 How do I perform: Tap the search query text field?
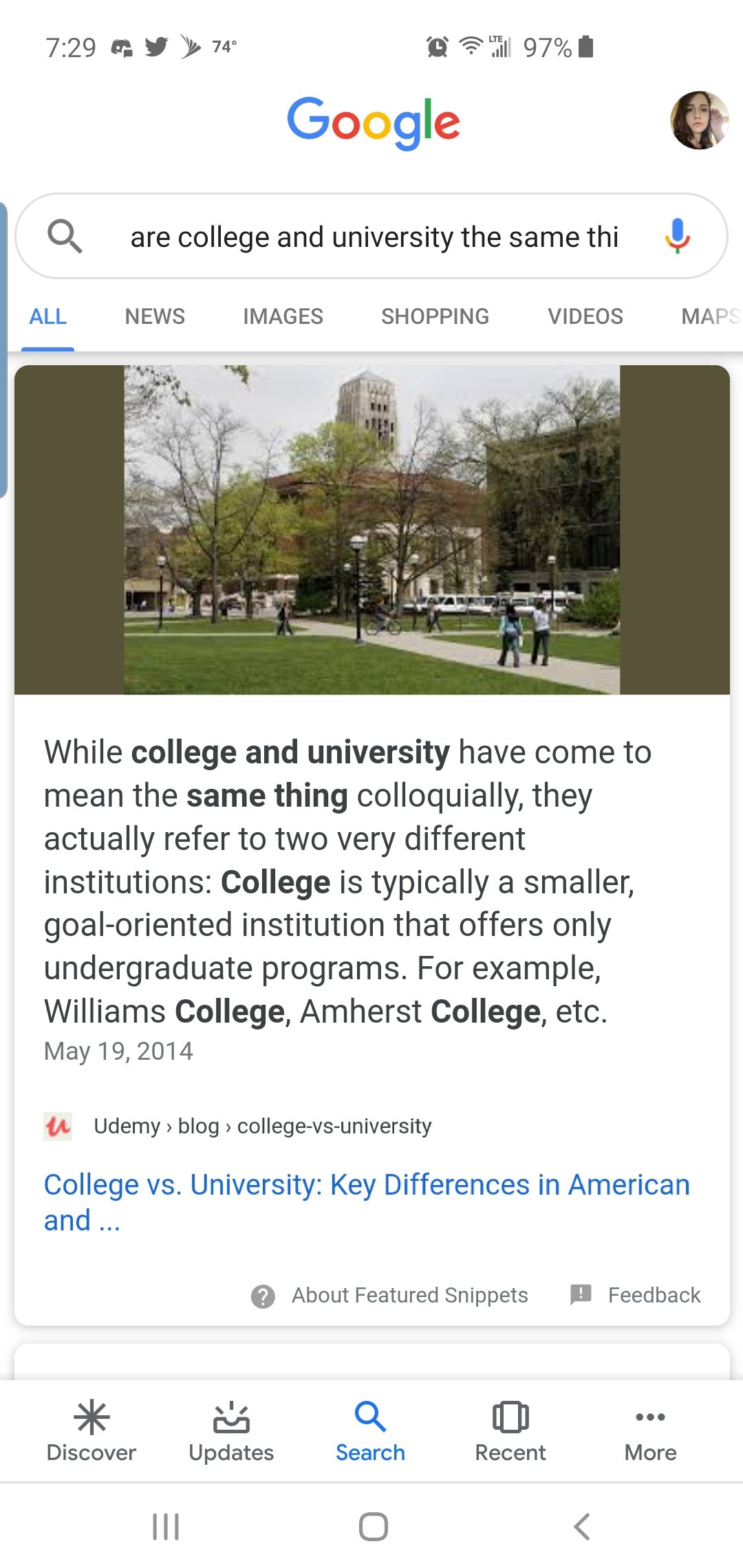[x=374, y=237]
